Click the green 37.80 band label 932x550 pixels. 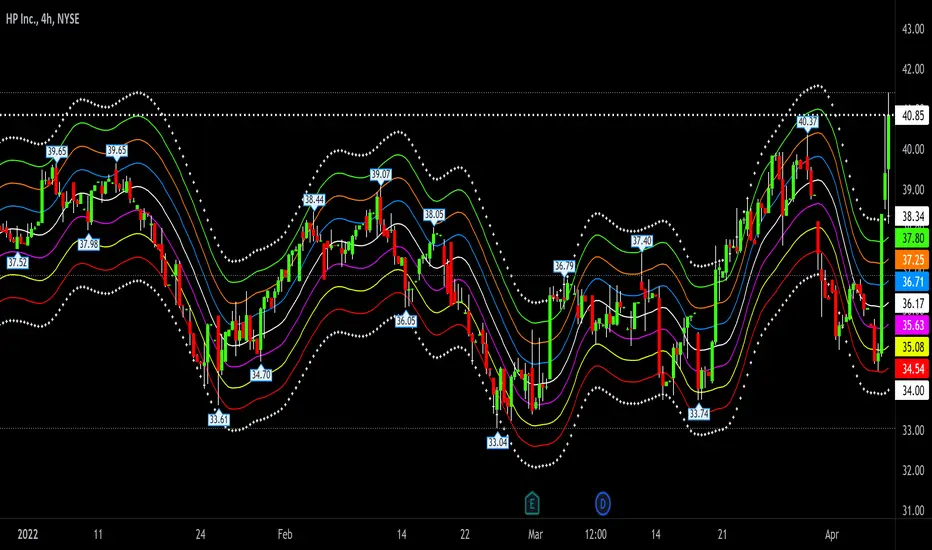coord(912,238)
